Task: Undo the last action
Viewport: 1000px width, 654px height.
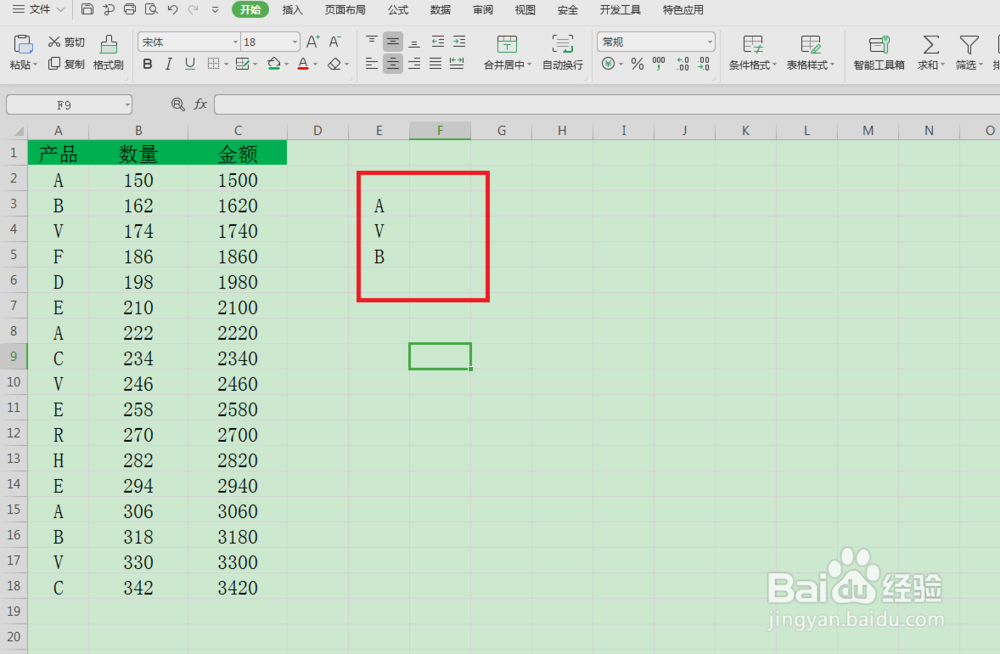Action: click(172, 10)
